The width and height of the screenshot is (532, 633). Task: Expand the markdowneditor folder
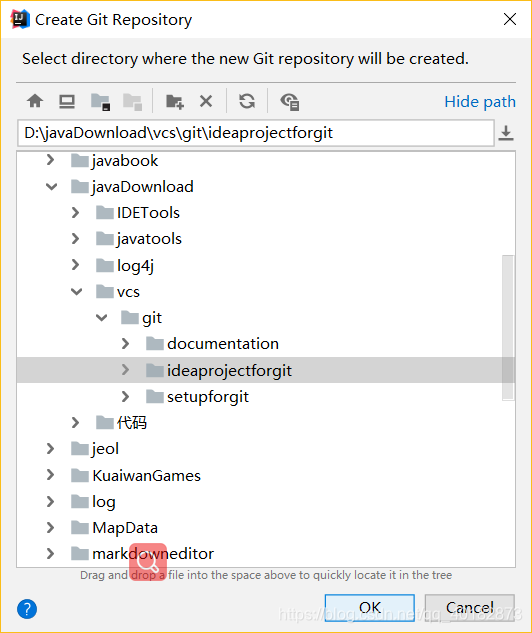50,553
